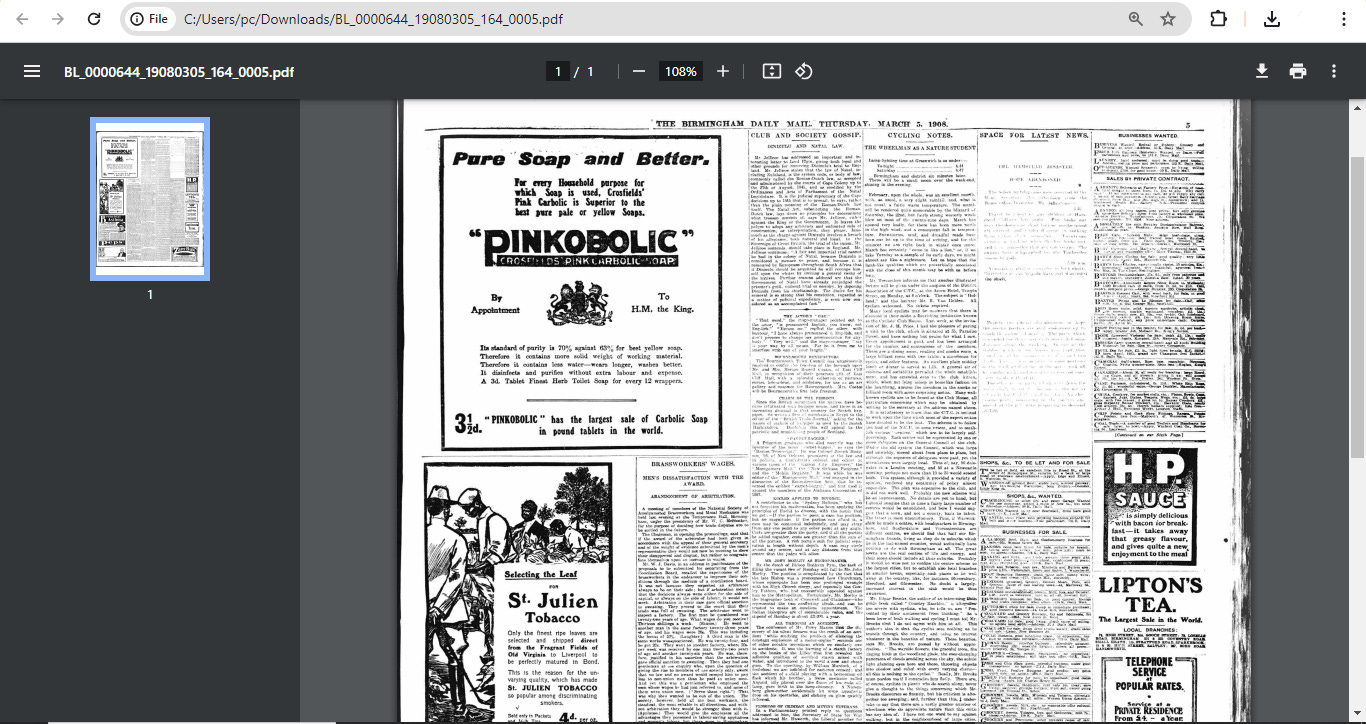Viewport: 1366px width, 724px height.
Task: Open the Extensions puzzle icon
Action: coord(1219,19)
